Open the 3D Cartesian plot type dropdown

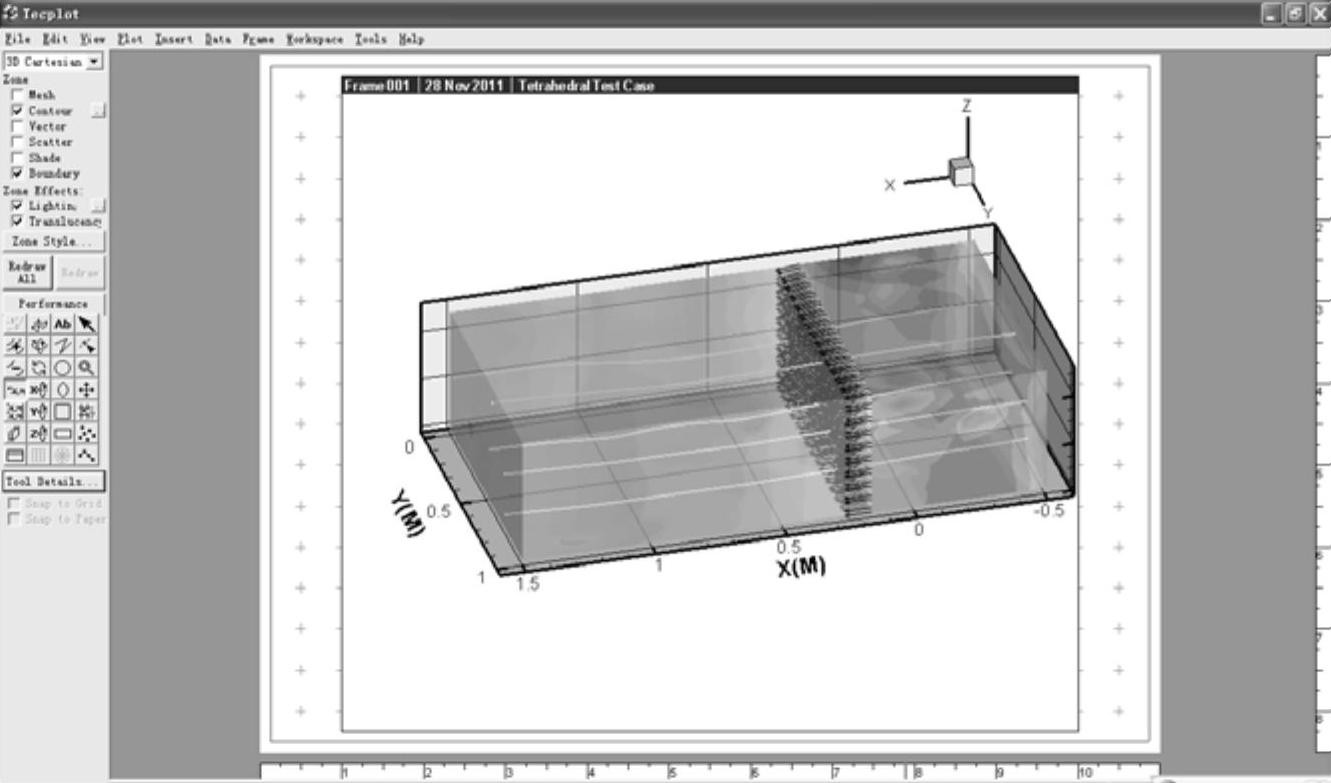coord(95,62)
